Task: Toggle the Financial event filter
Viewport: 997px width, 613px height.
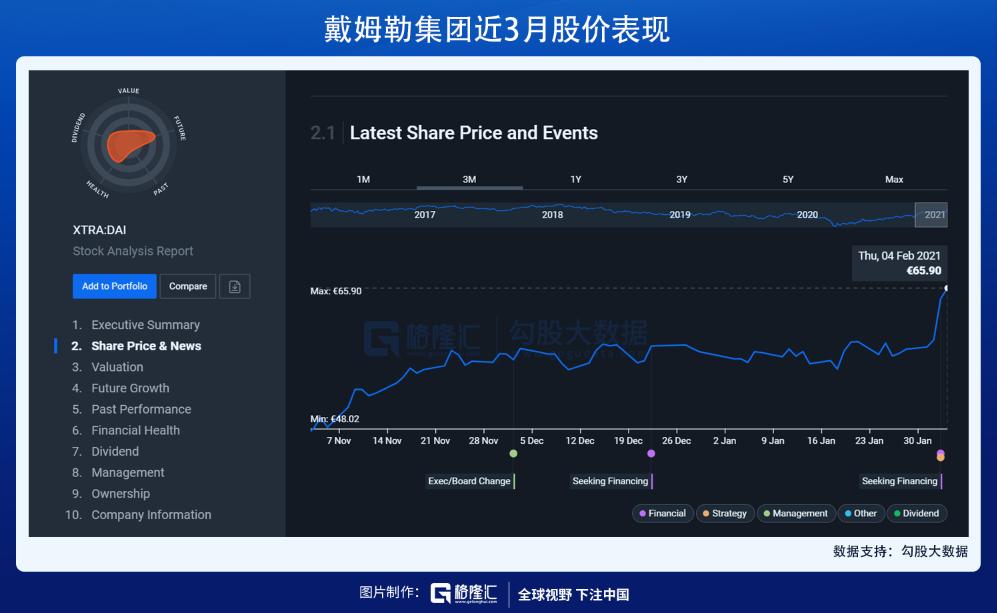Action: coord(663,513)
